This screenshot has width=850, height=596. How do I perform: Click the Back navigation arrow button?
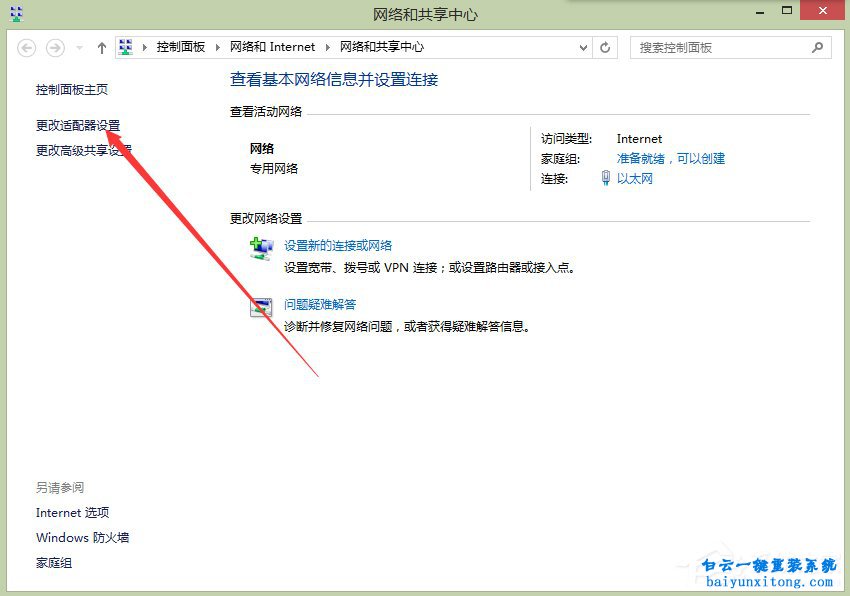coord(27,47)
